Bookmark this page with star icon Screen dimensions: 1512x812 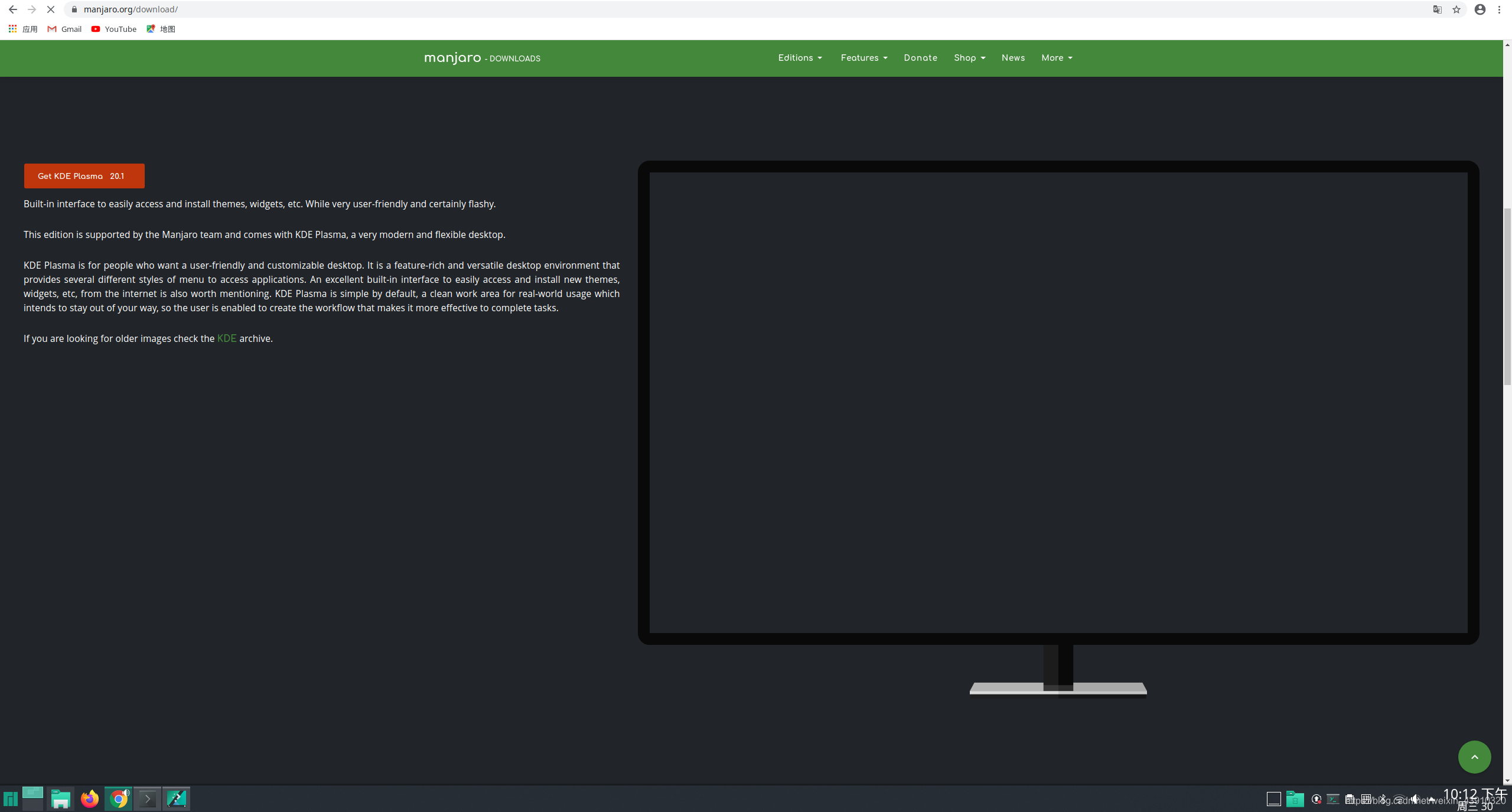coord(1456,9)
